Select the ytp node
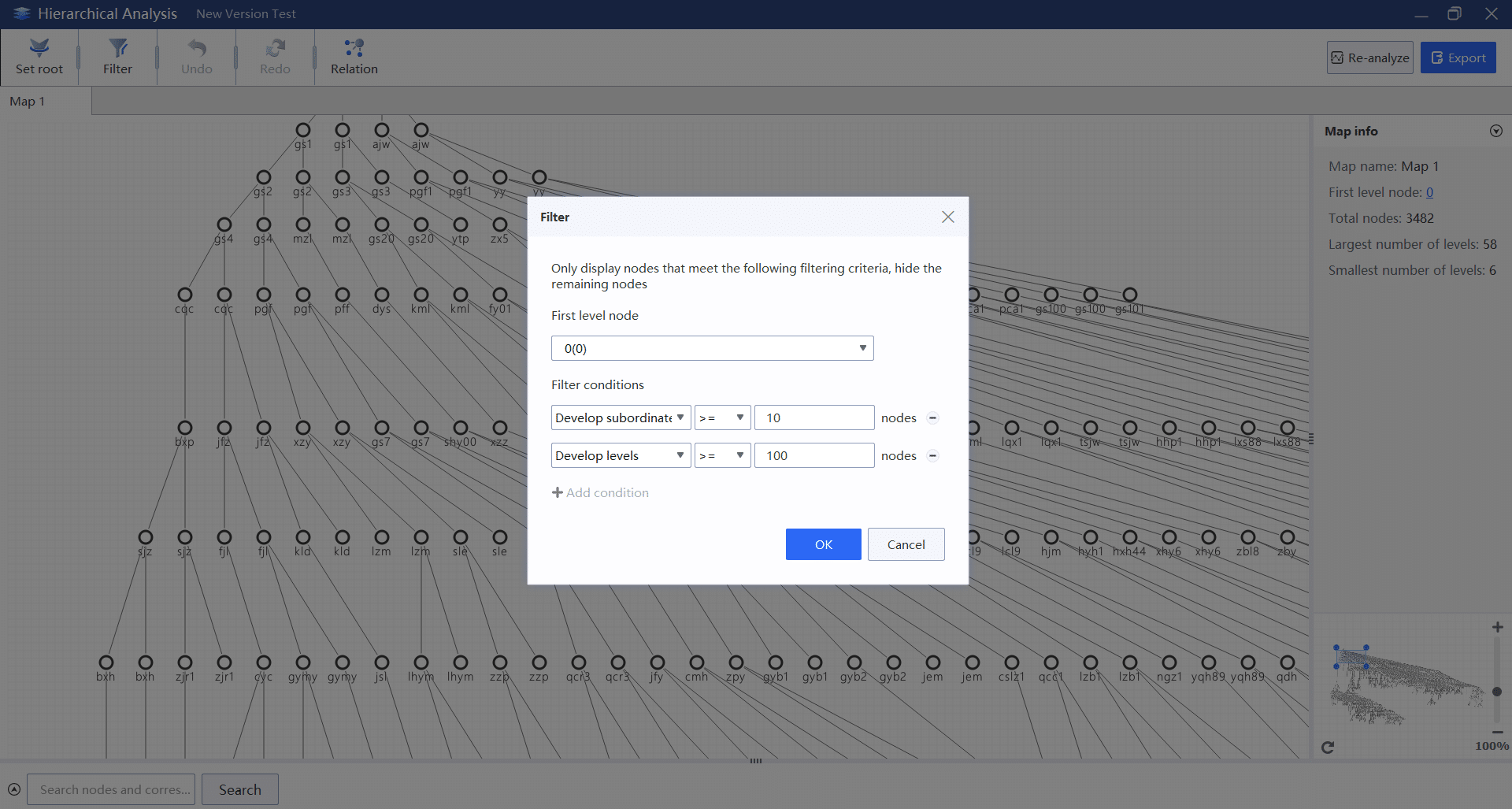The width and height of the screenshot is (1512, 809). click(461, 225)
